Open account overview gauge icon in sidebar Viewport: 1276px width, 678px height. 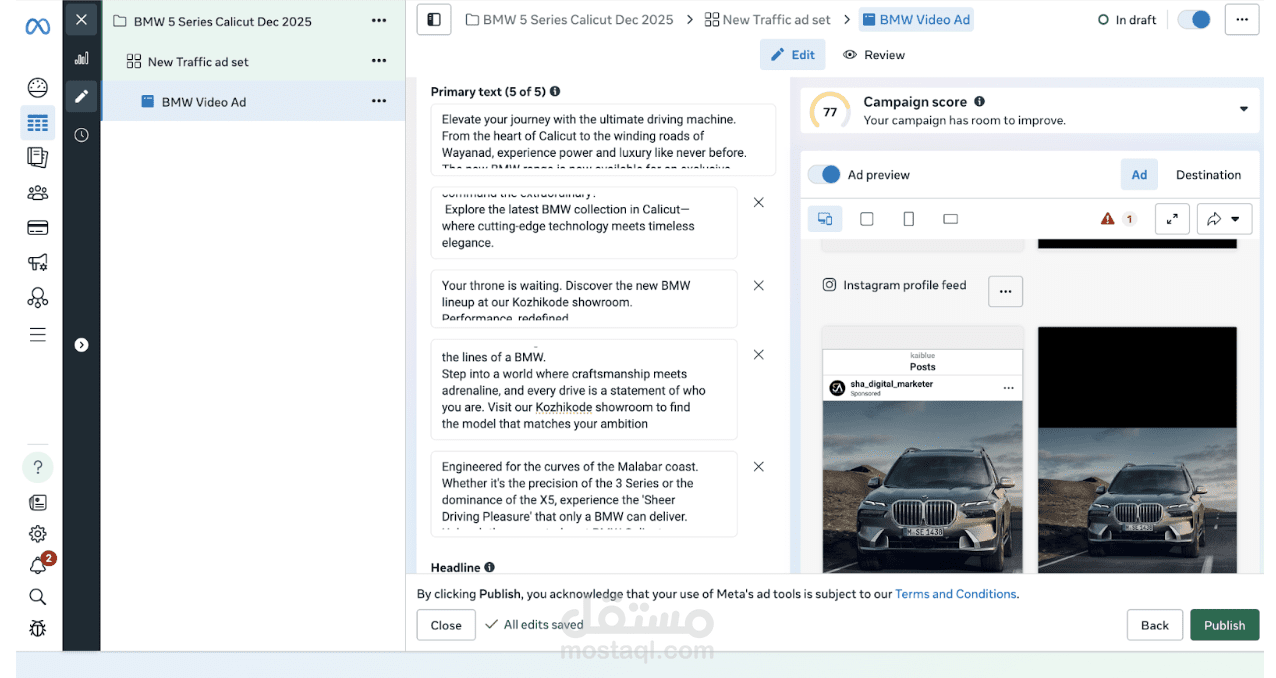[x=37, y=88]
